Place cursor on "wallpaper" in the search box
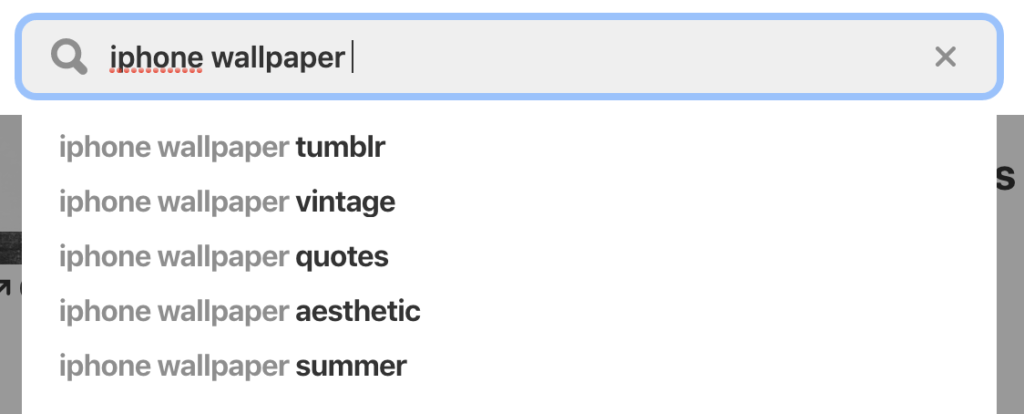Image resolution: width=1024 pixels, height=414 pixels. (x=277, y=58)
